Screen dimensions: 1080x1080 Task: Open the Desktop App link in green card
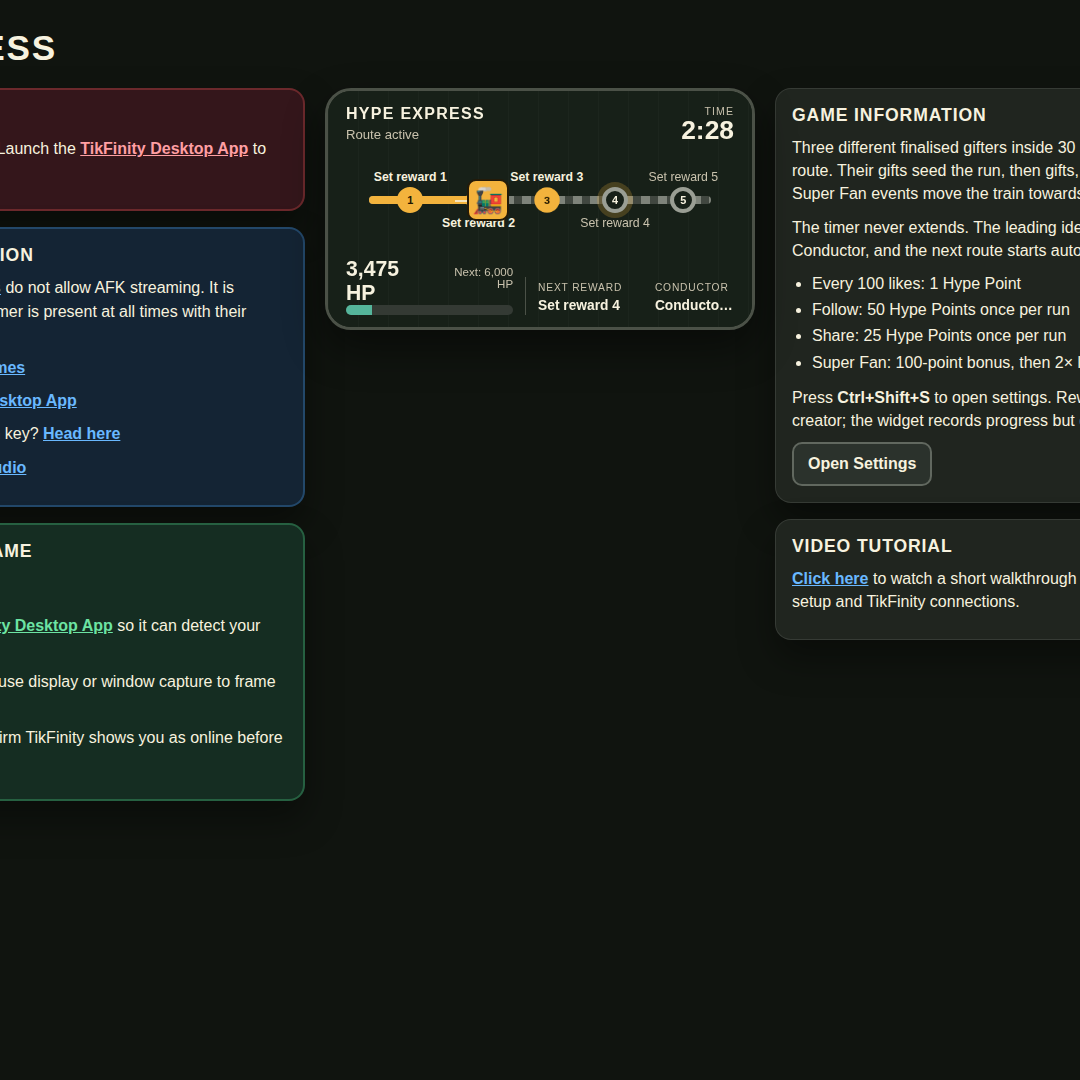pyautogui.click(x=56, y=625)
